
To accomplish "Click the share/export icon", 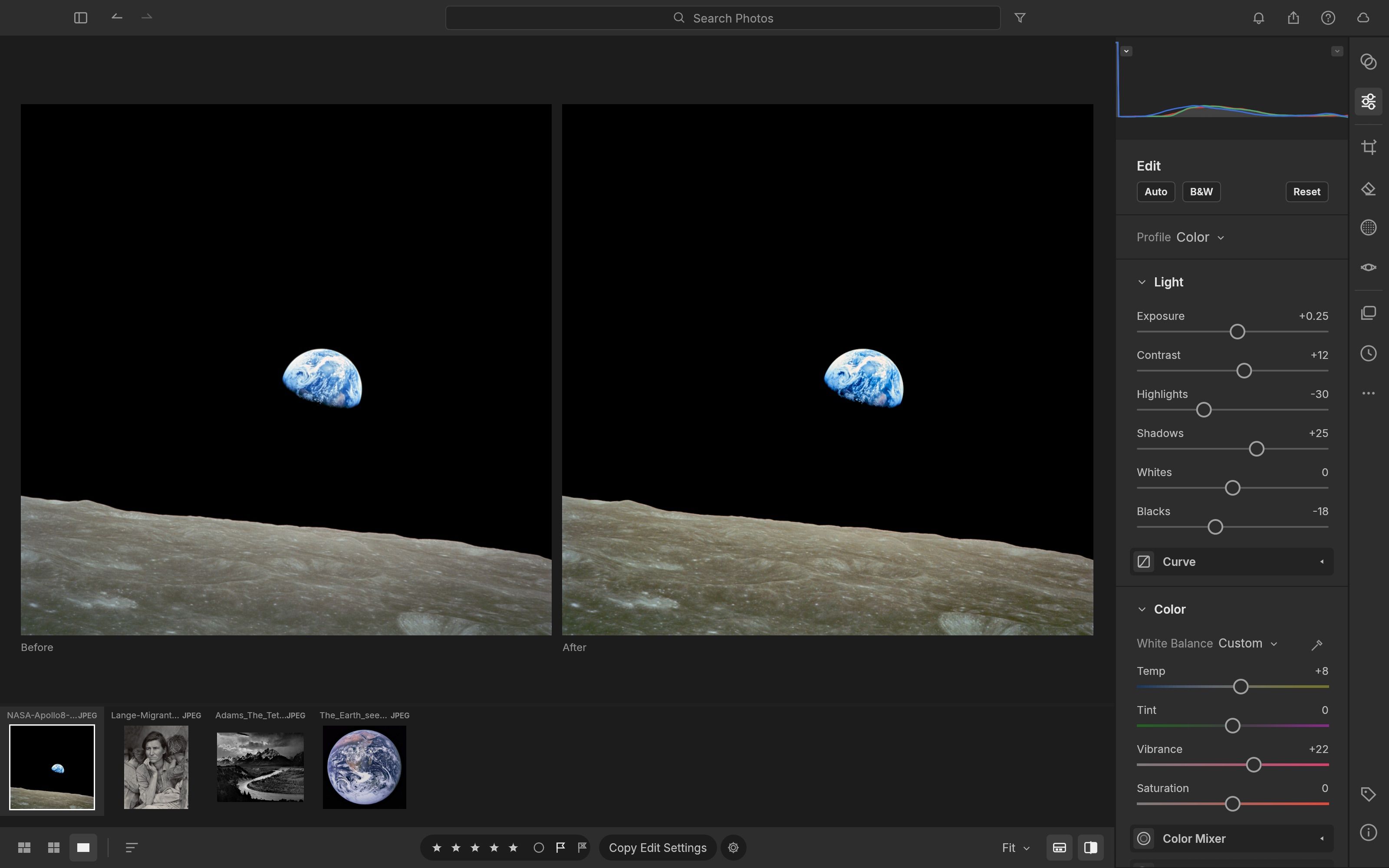I will 1293,18.
